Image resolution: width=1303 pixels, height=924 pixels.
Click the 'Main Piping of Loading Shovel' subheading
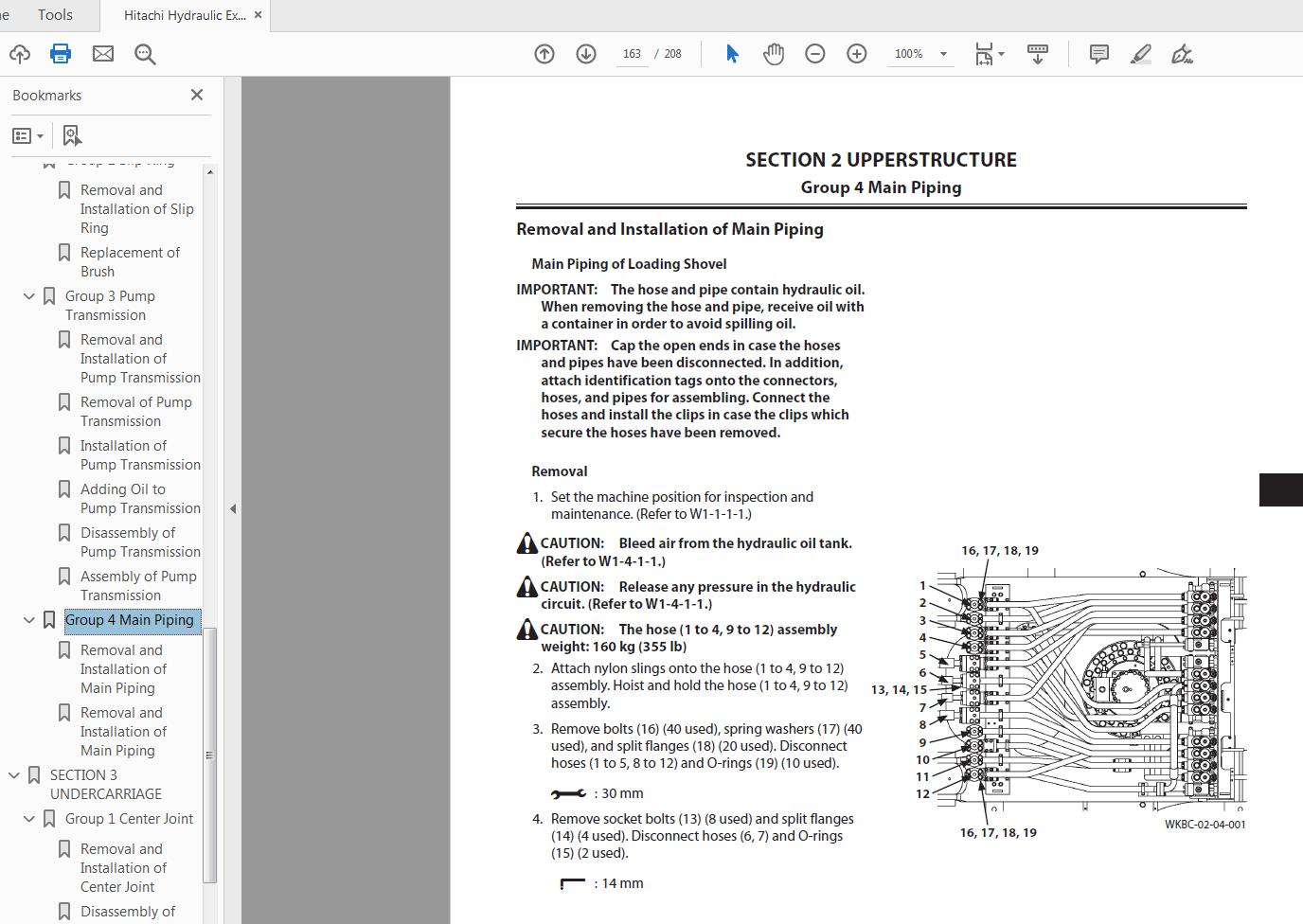[629, 264]
